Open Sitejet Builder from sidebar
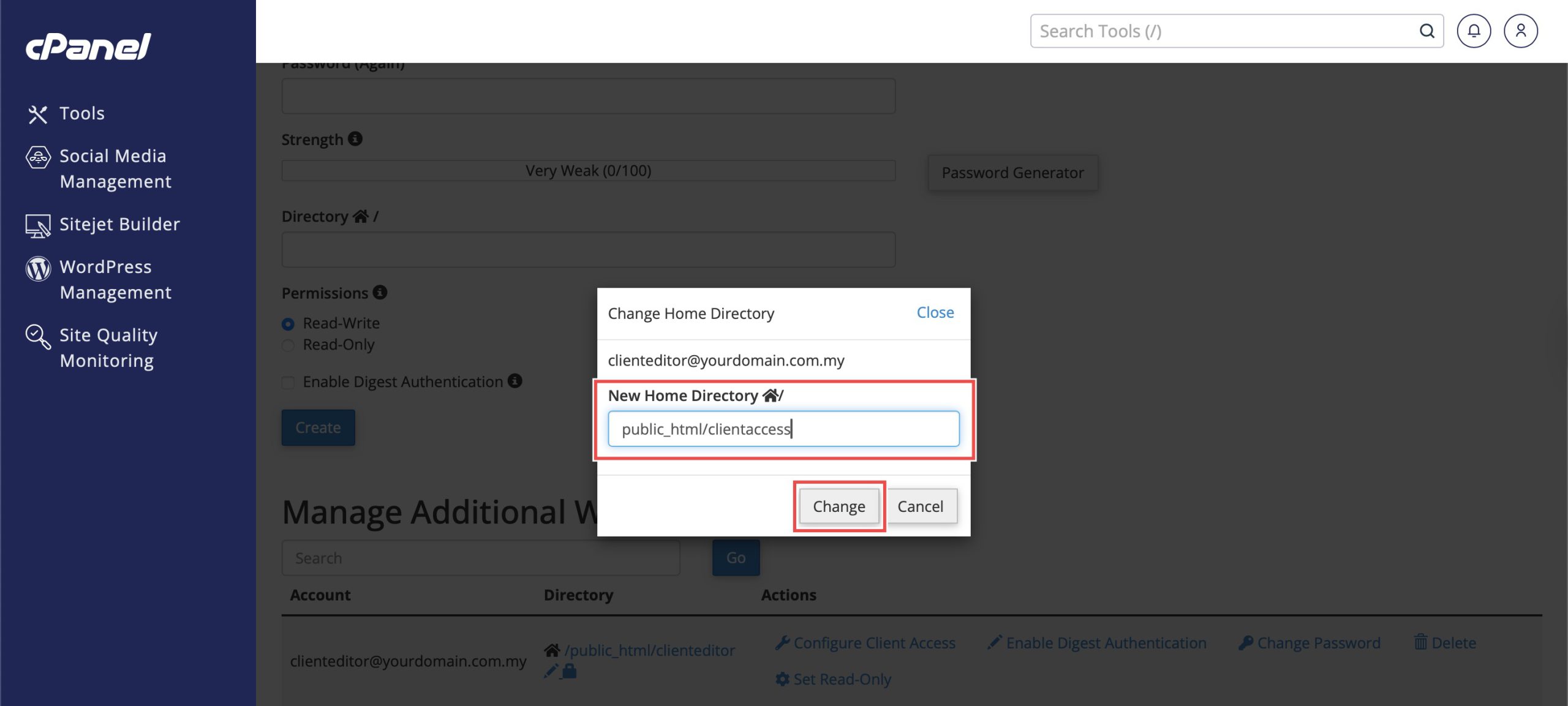1568x706 pixels. (x=119, y=224)
